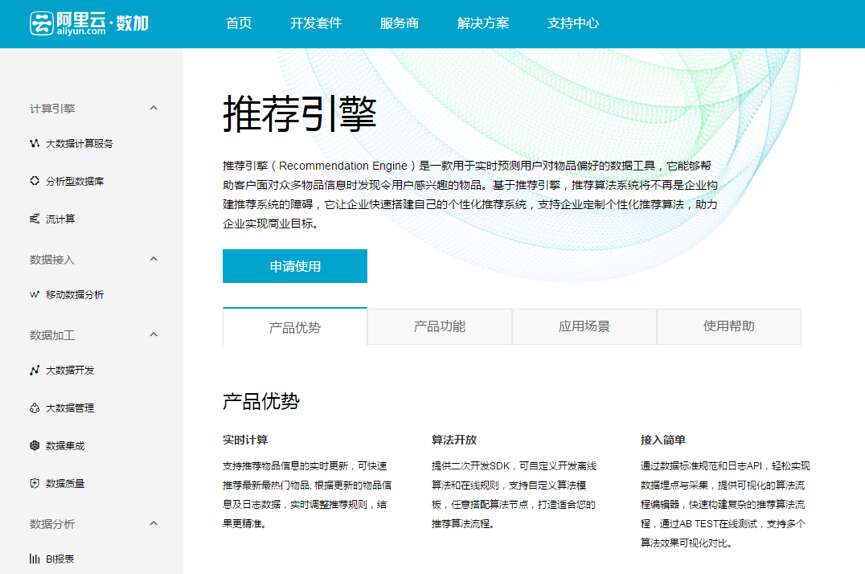This screenshot has width=865, height=574.
Task: Click the 数据质量 shield icon
Action: coord(35,483)
